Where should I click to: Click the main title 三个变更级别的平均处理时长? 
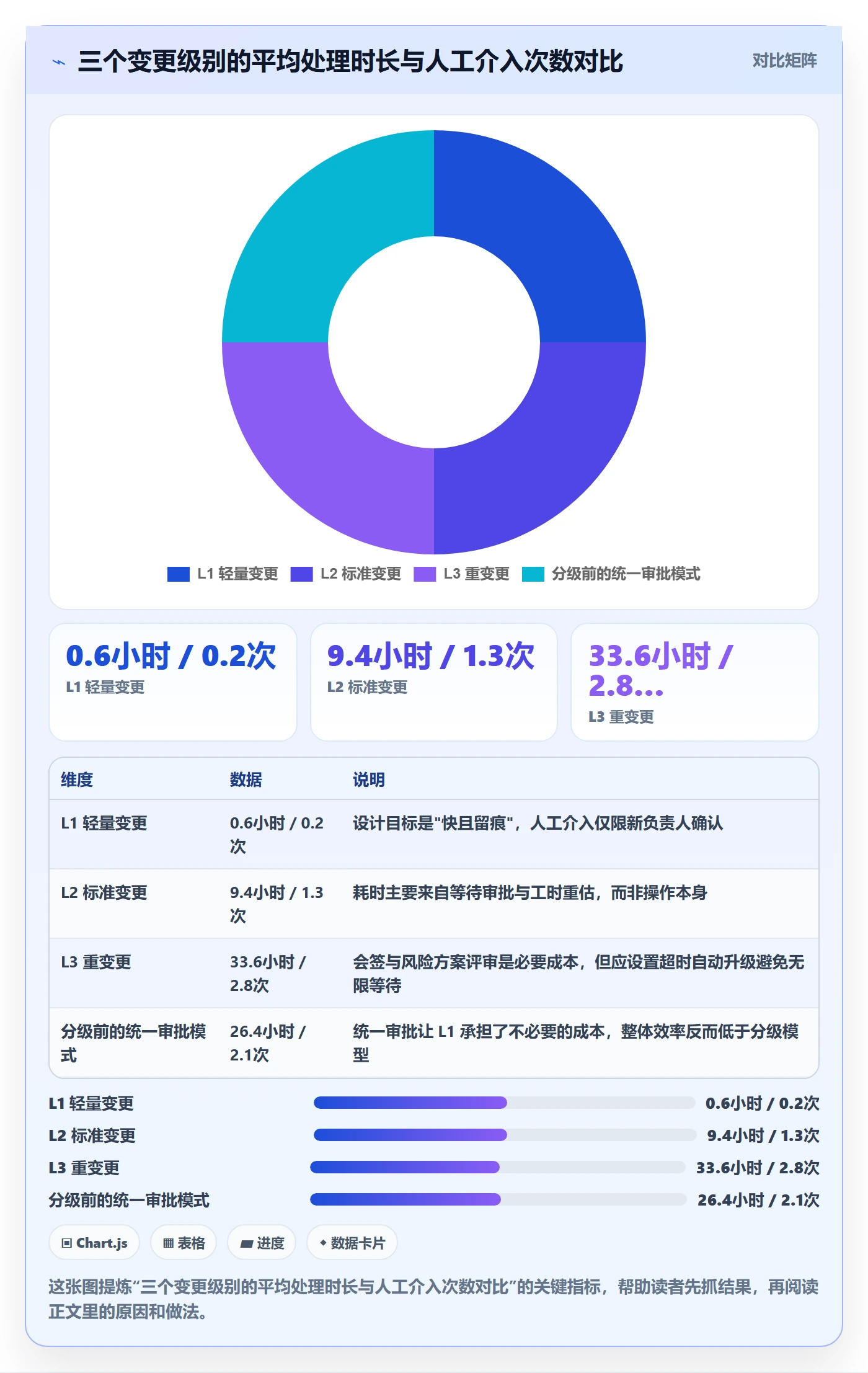pos(350,61)
